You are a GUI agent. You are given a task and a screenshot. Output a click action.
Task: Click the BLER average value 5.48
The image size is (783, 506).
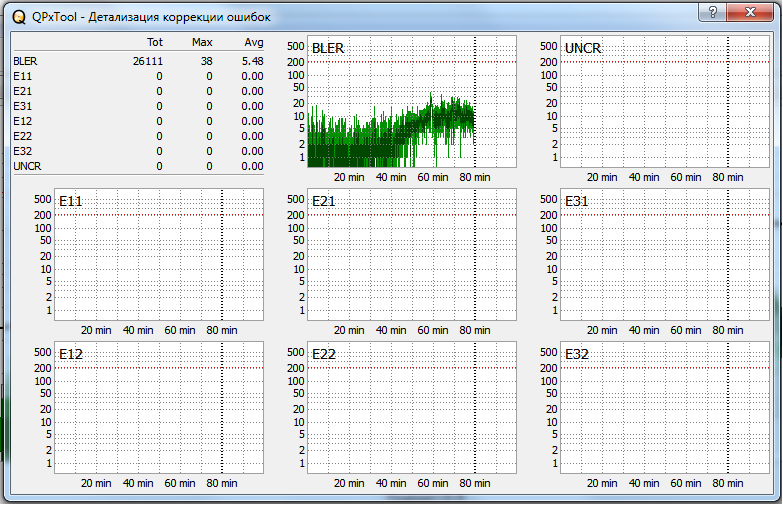(x=252, y=61)
